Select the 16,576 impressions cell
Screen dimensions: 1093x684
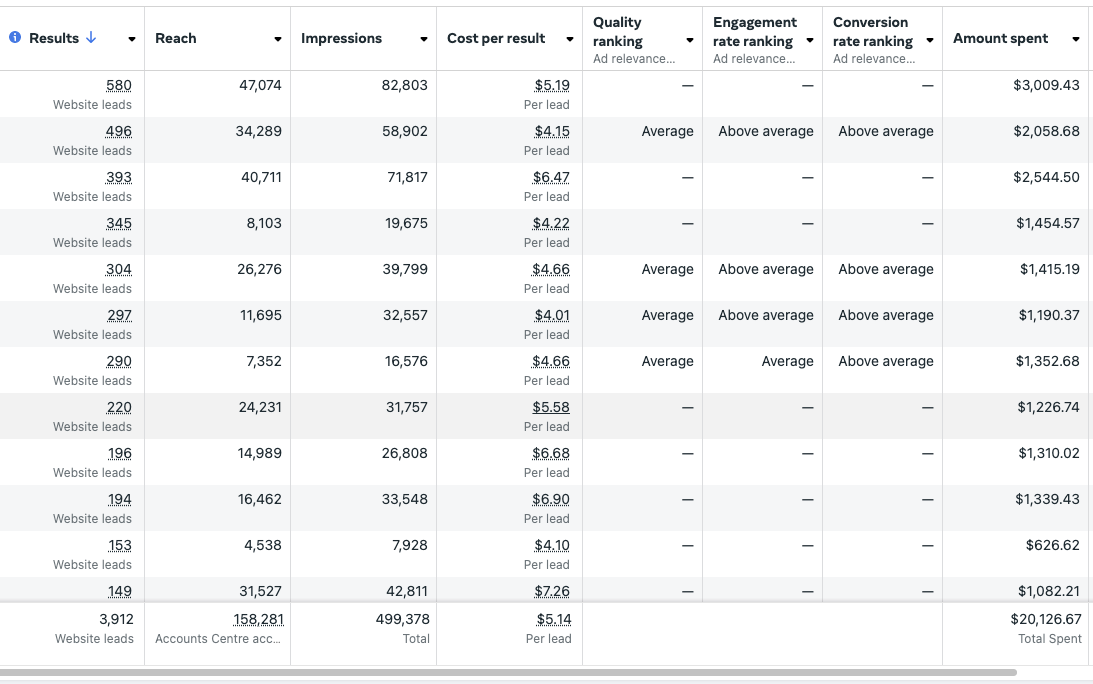406,361
